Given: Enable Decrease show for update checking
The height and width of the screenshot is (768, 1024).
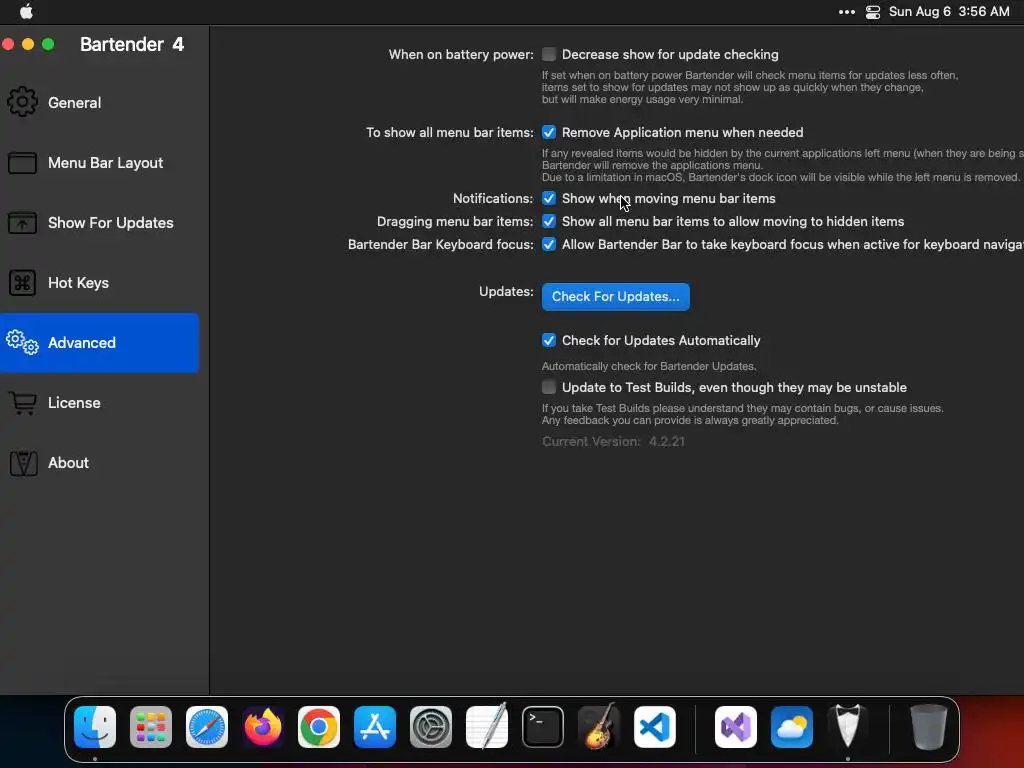Looking at the screenshot, I should 549,54.
